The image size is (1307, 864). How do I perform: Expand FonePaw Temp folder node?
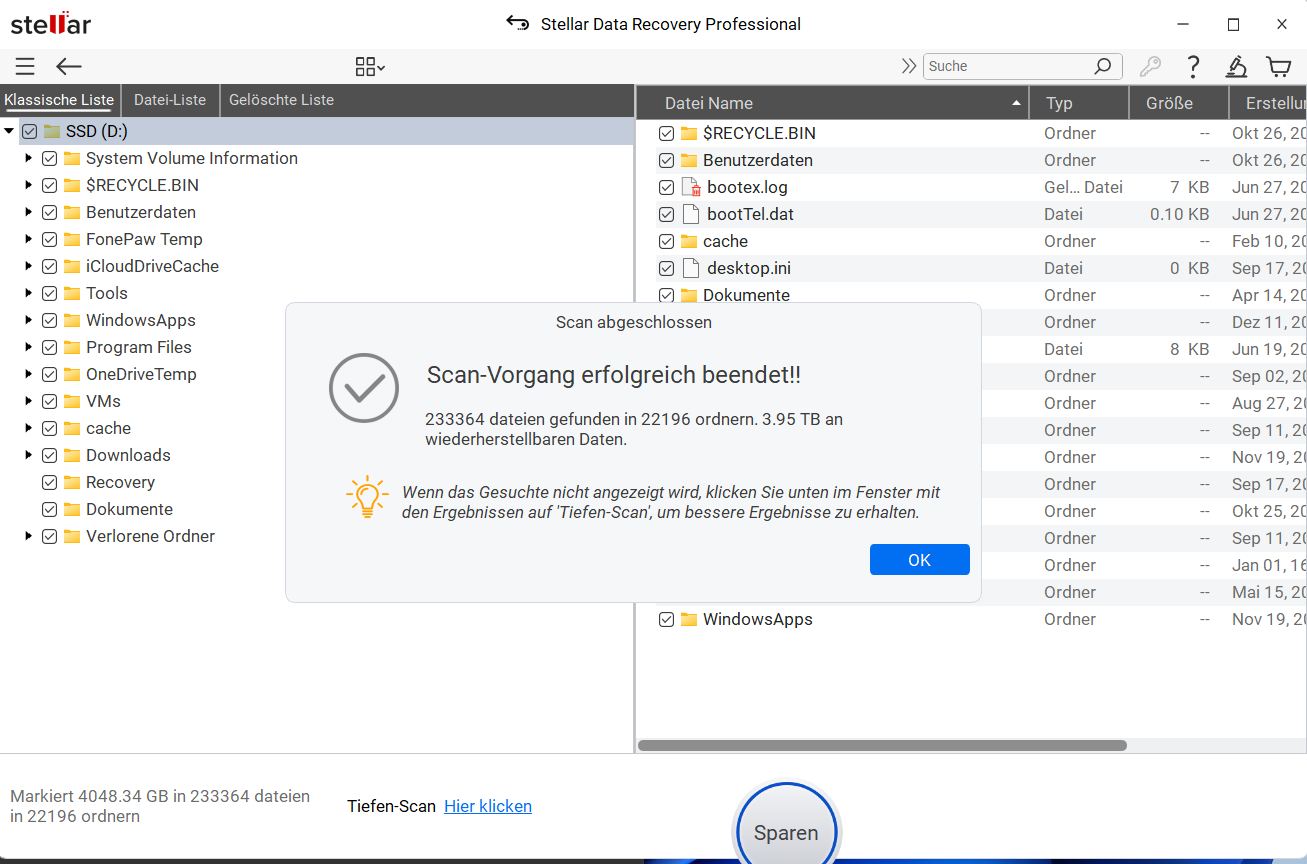29,239
